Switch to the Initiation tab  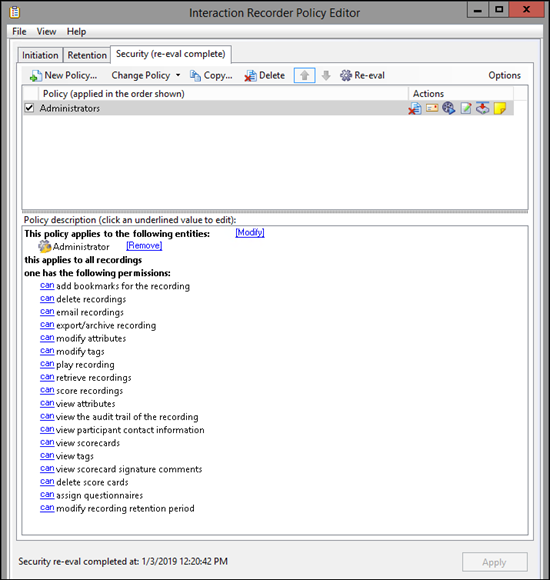click(40, 55)
